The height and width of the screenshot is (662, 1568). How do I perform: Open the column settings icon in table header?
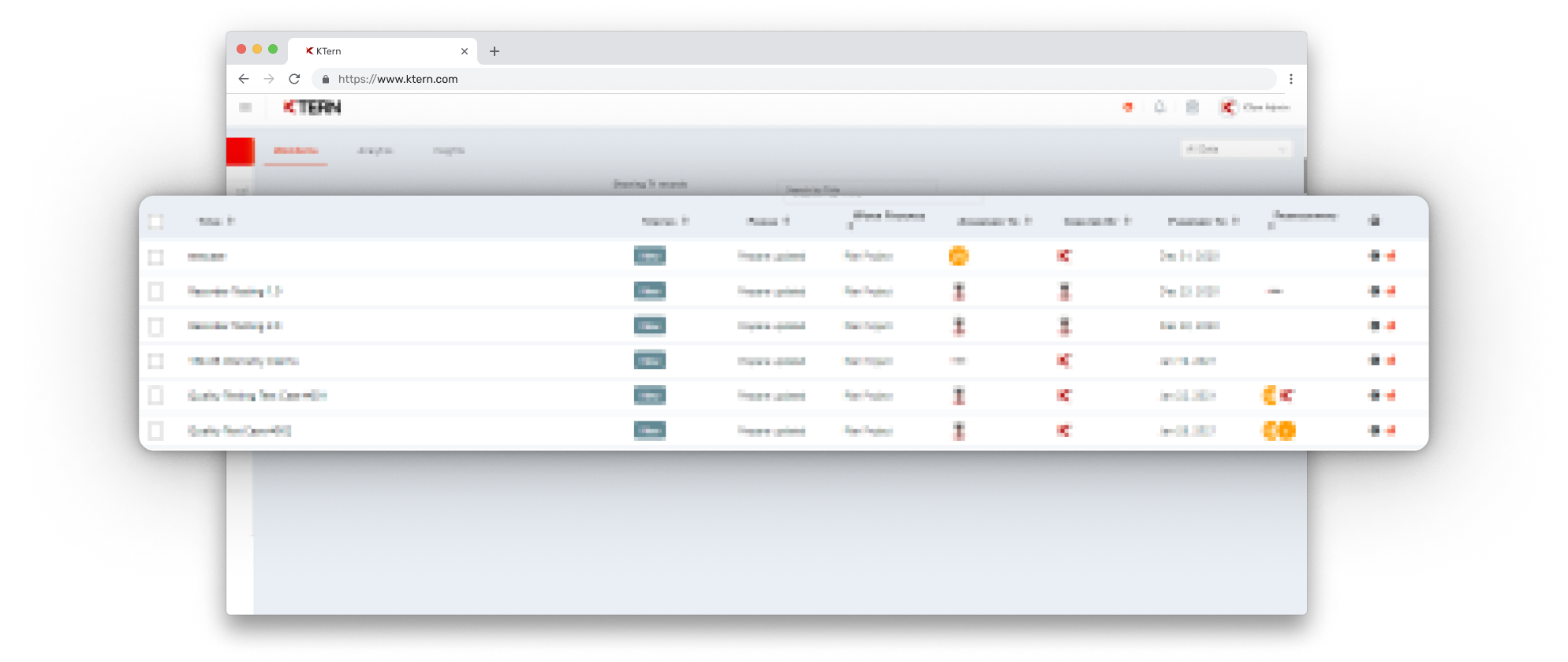1375,221
